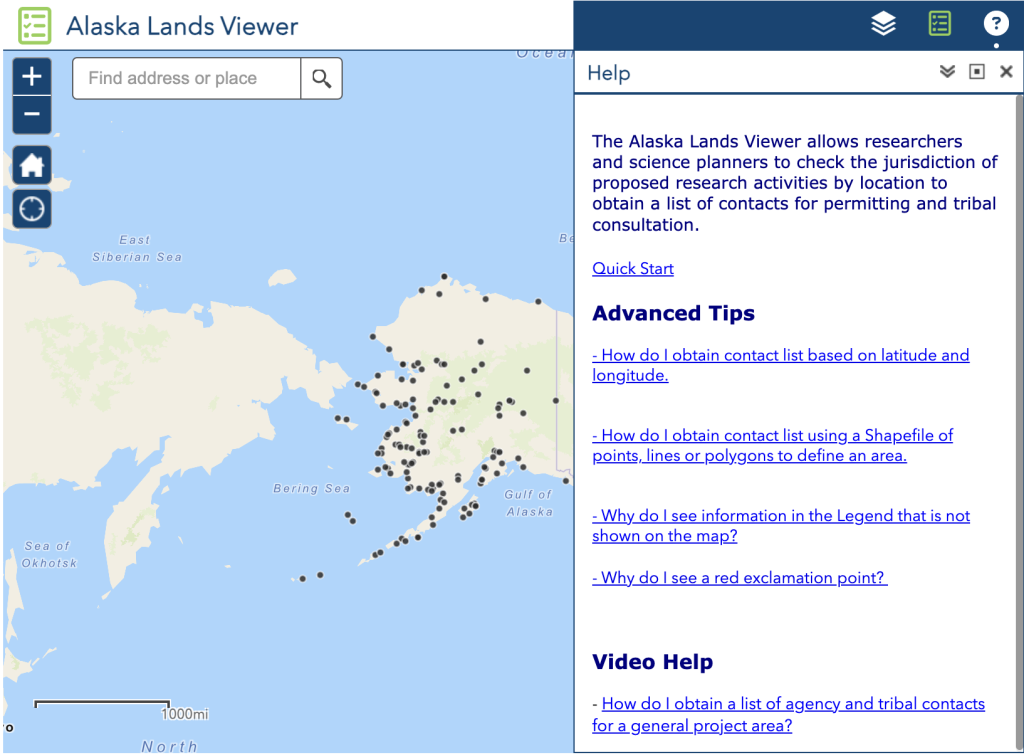Click the Help question mark icon

click(x=995, y=24)
